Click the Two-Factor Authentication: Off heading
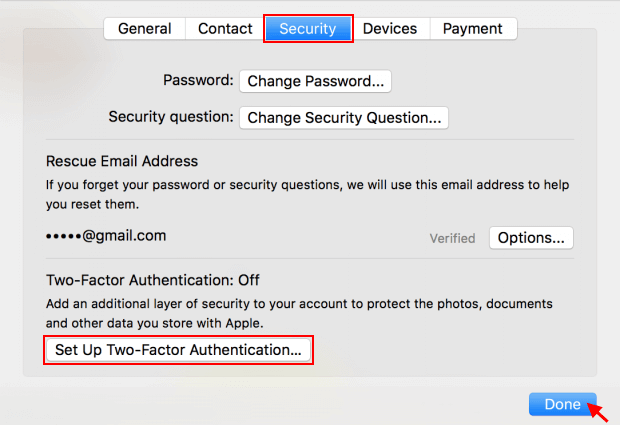620x425 pixels. tap(153, 280)
